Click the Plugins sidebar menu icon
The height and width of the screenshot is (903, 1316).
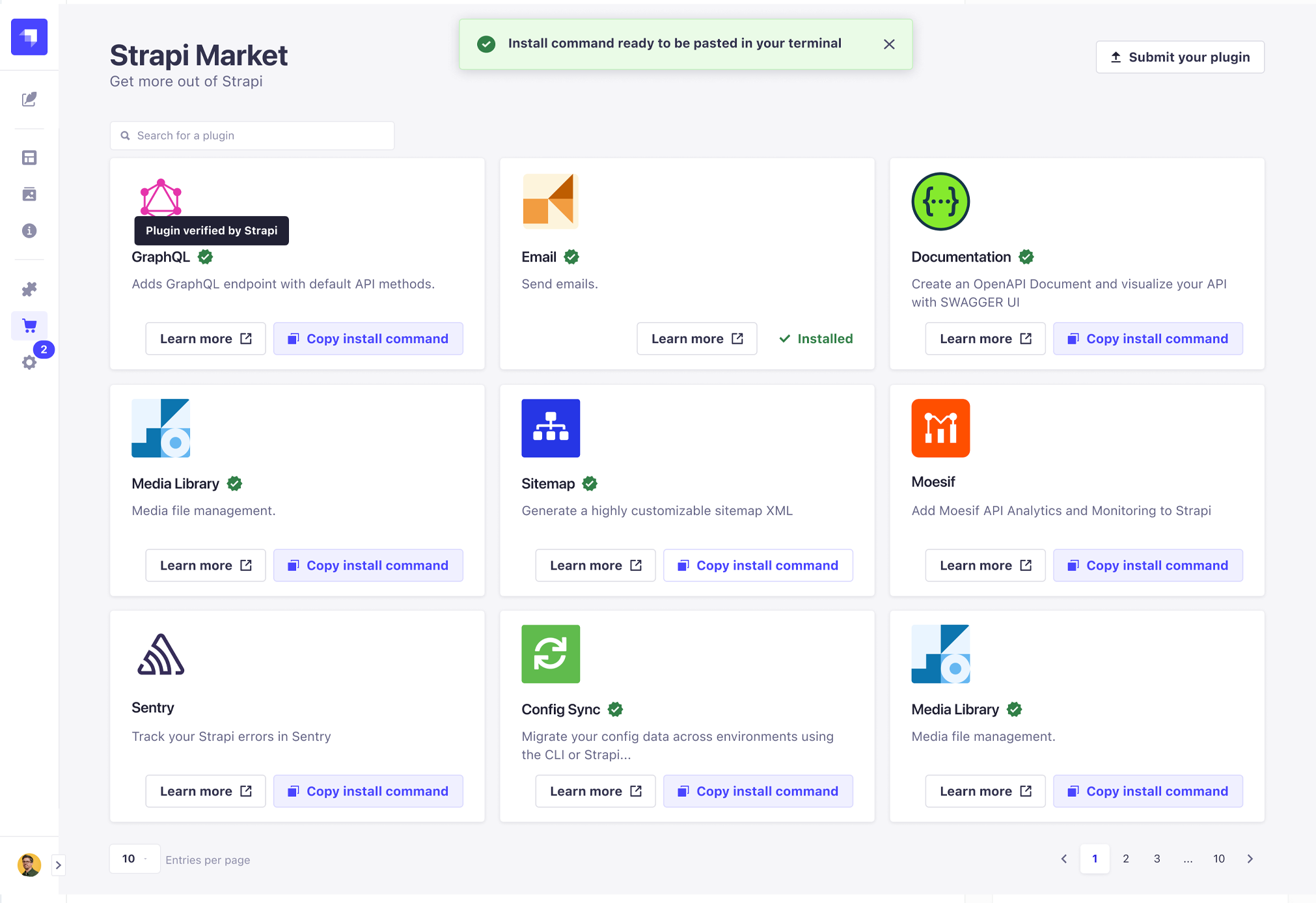(29, 289)
